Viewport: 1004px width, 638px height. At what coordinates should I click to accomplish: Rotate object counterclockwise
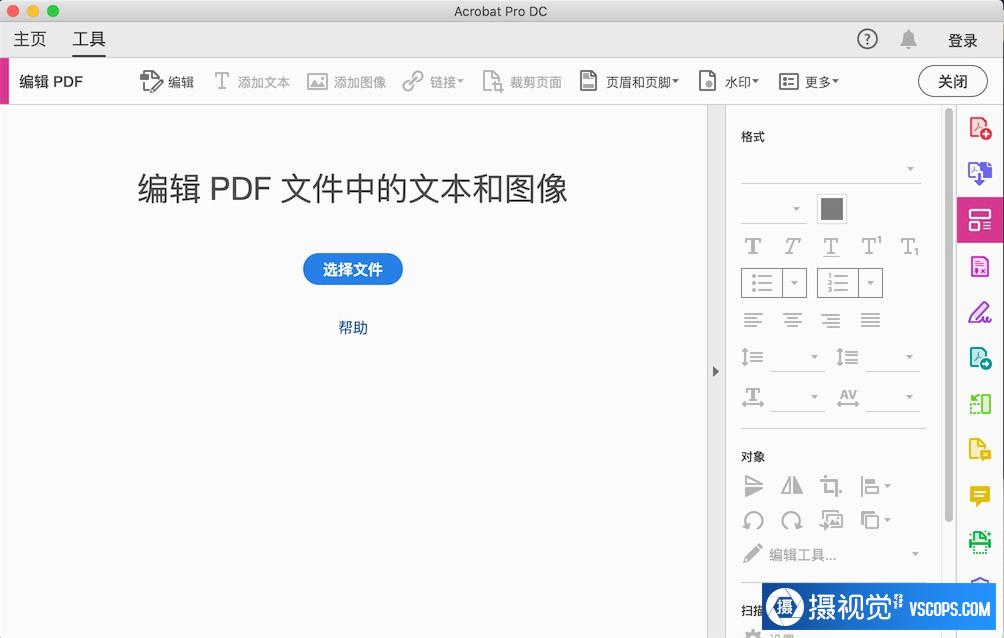click(x=753, y=520)
